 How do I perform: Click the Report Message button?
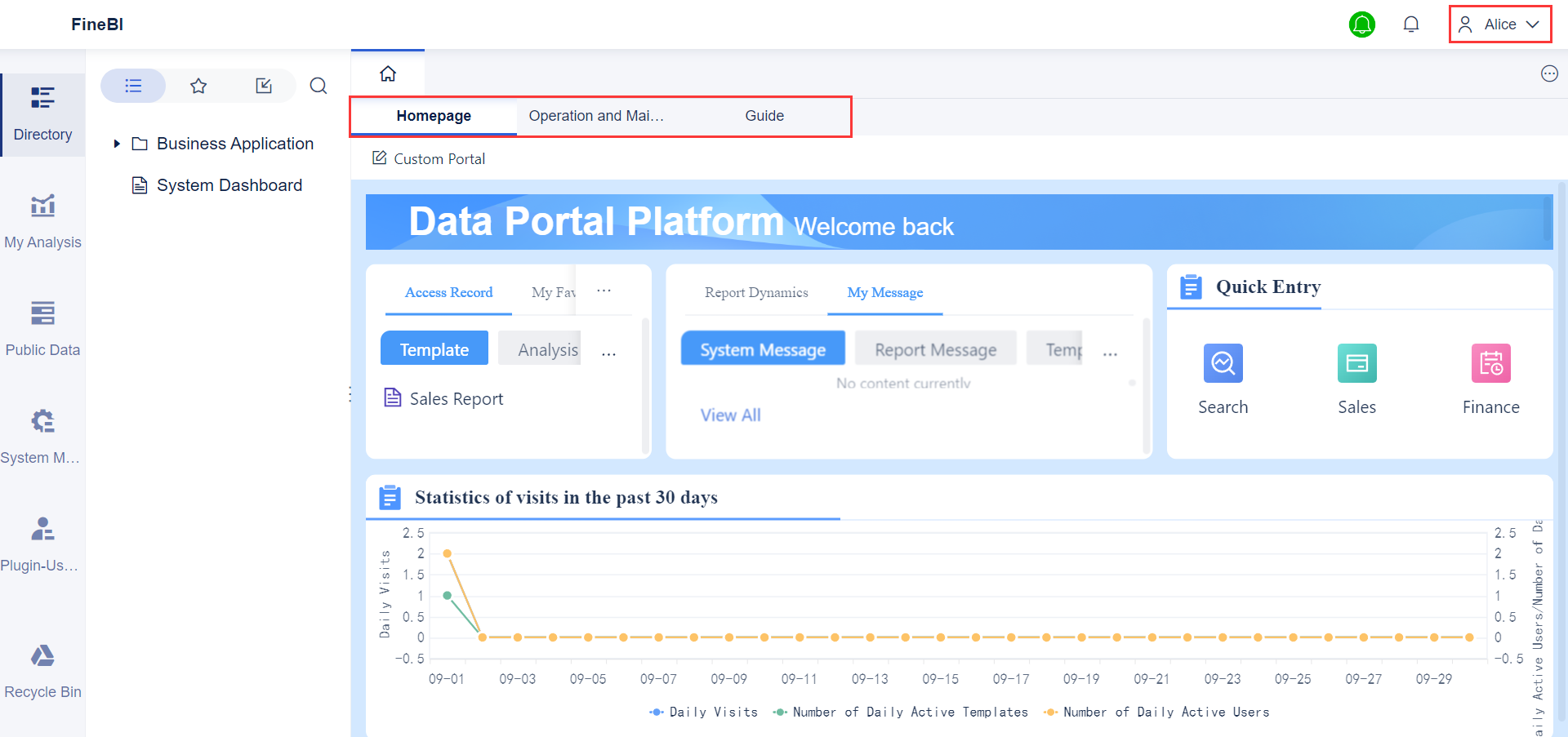click(936, 349)
